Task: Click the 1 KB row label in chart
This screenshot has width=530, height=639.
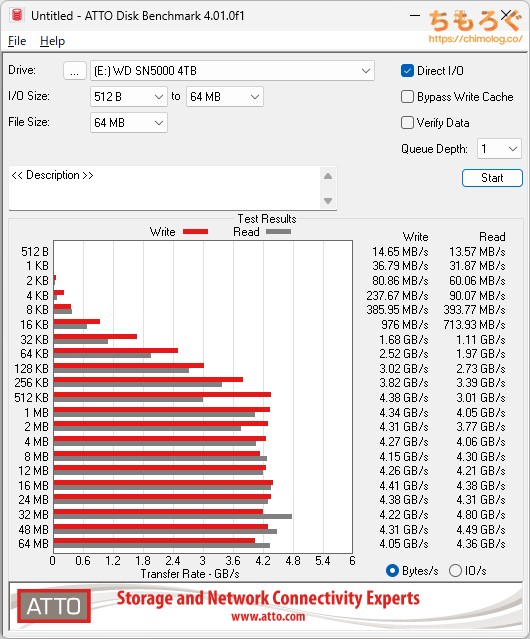Action: pyautogui.click(x=37, y=266)
